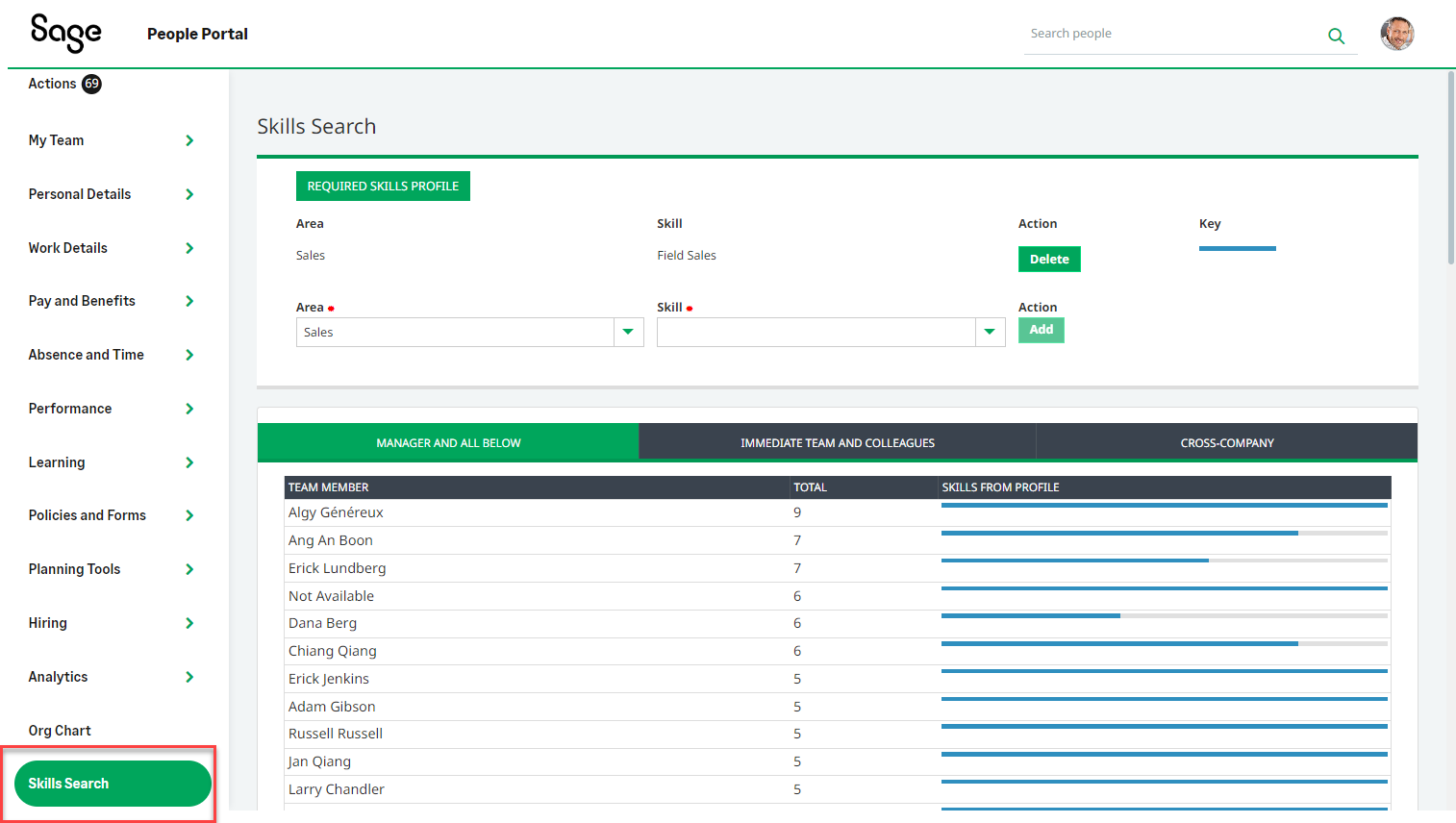This screenshot has height=823, width=1456.
Task: Expand My Team chevron arrow
Action: (189, 140)
